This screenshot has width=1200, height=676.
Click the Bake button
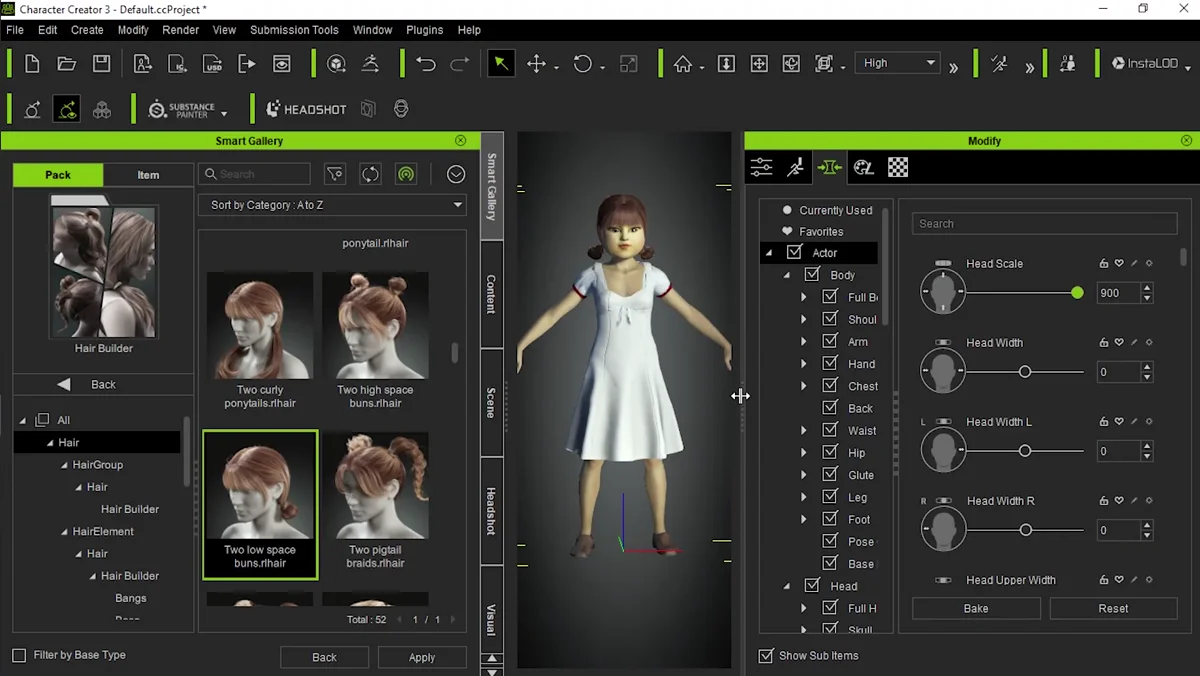[x=976, y=608]
